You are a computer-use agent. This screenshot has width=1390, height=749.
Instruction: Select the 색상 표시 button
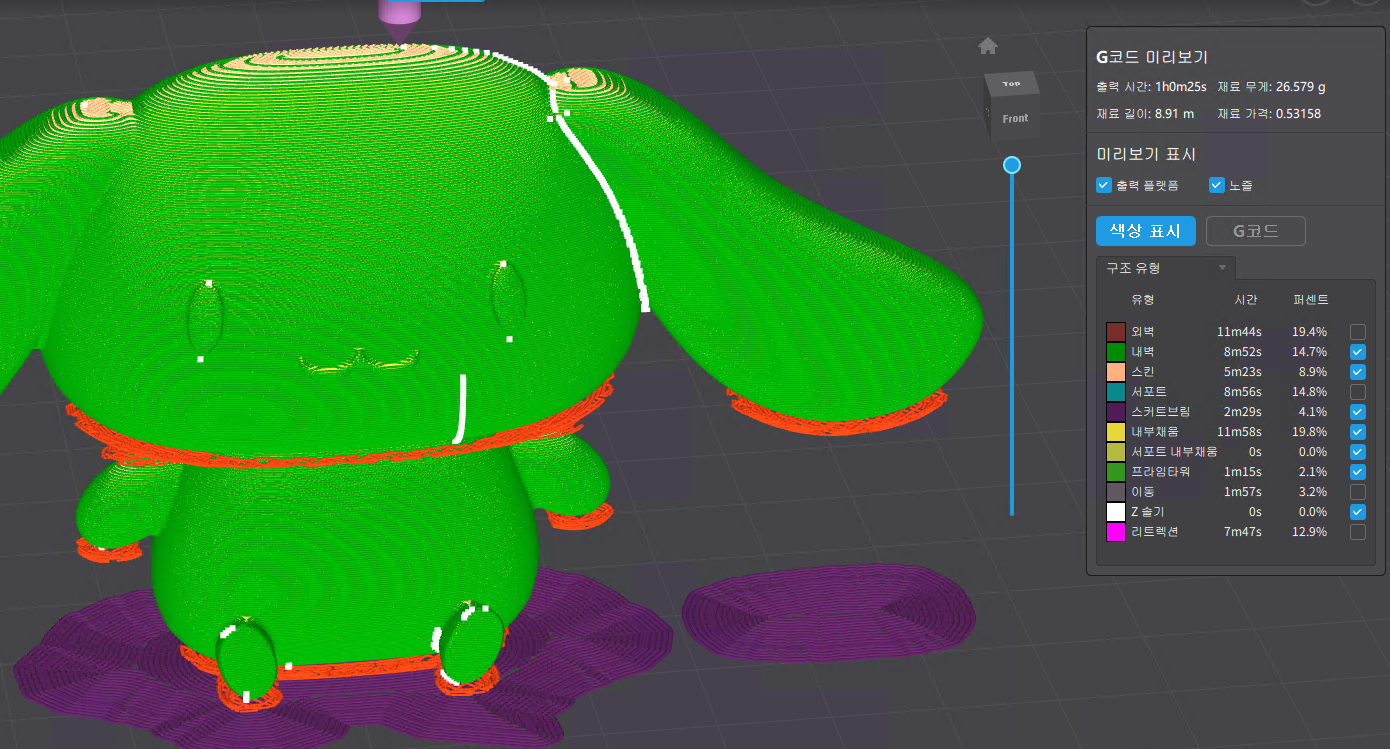pos(1146,231)
